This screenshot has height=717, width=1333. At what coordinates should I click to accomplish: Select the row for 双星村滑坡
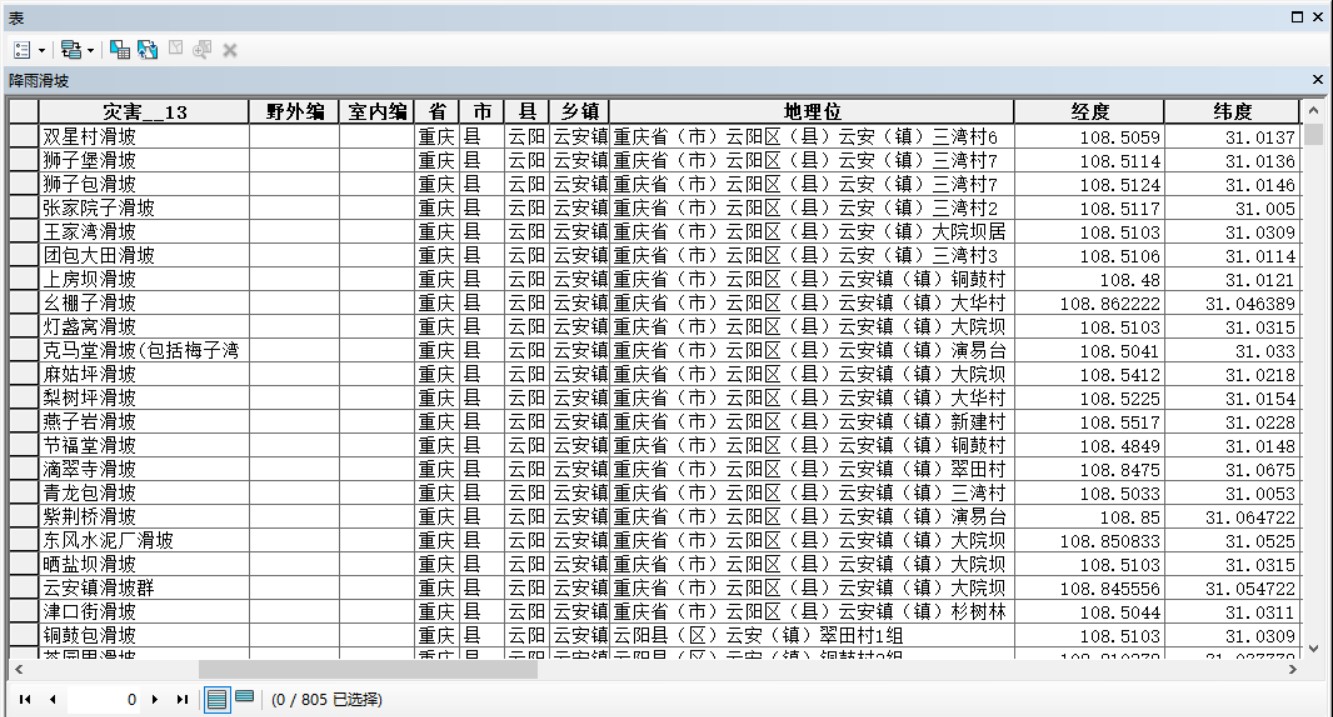[23, 136]
